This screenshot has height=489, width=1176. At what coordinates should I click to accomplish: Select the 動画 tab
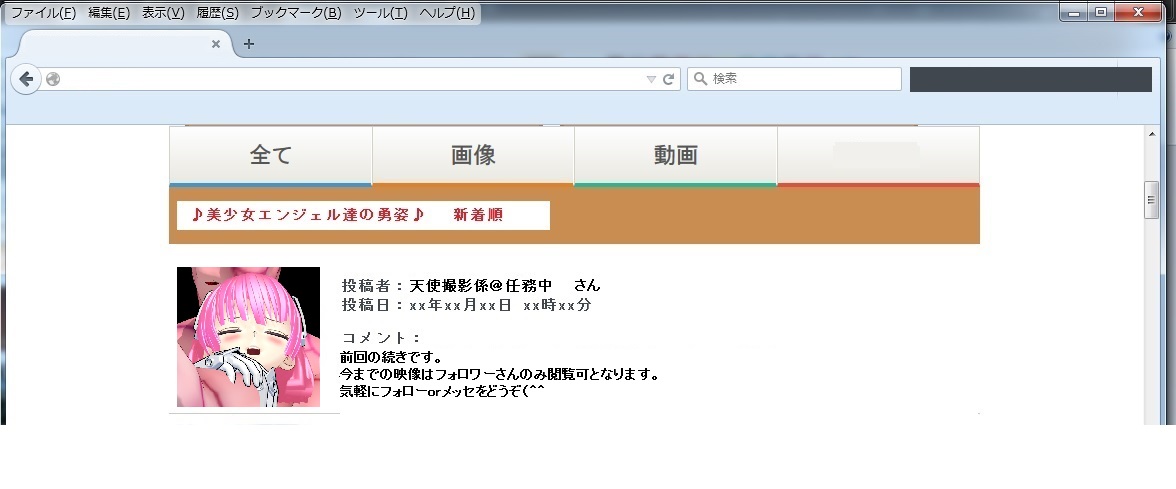[676, 156]
